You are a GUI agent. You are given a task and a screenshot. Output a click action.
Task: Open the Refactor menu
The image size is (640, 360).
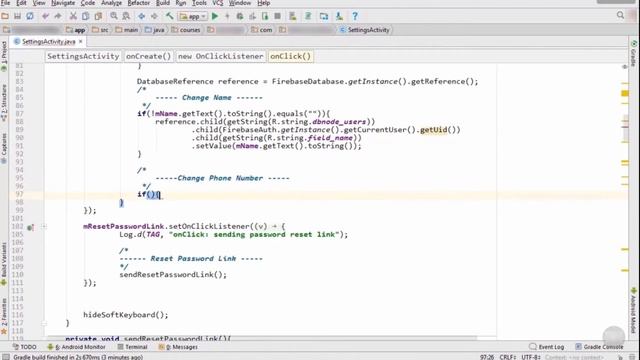click(139, 3)
